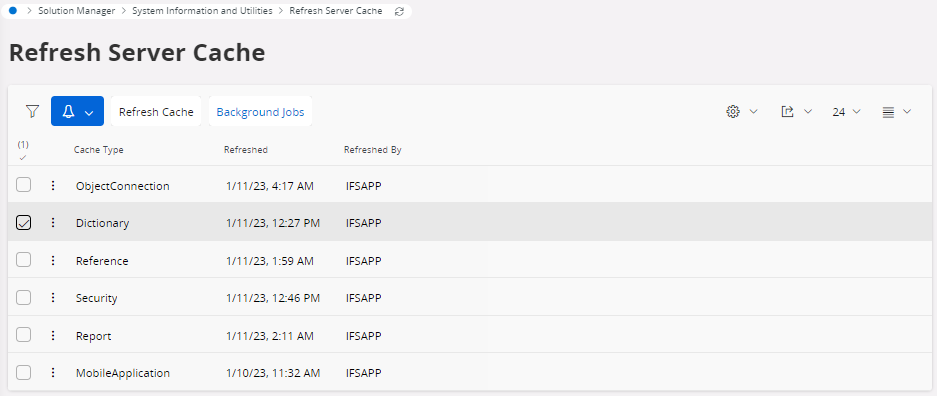The image size is (937, 396).
Task: Open three-dot menu for ObjectConnection row
Action: tap(53, 185)
